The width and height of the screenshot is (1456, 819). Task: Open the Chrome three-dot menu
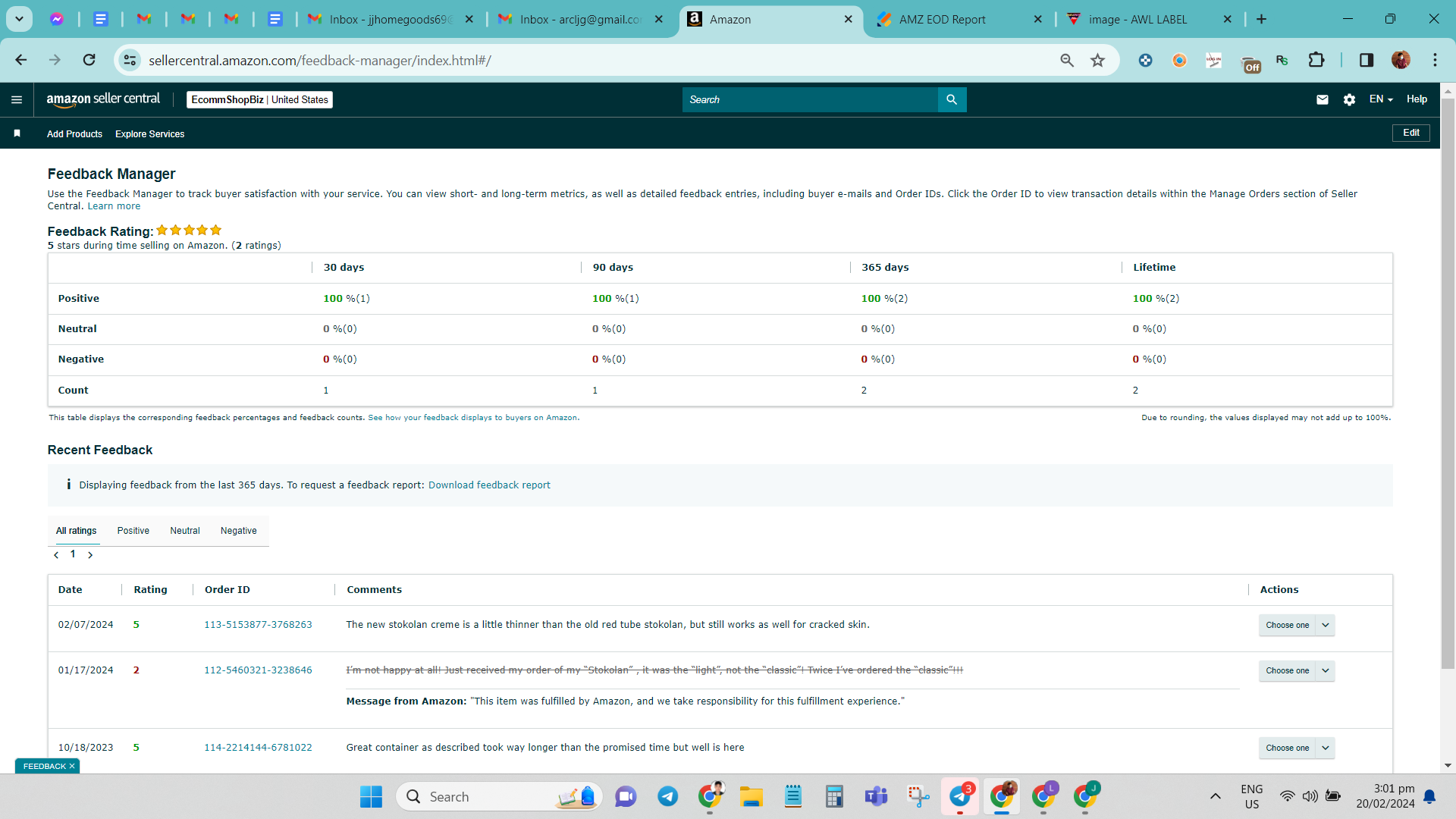1435,60
